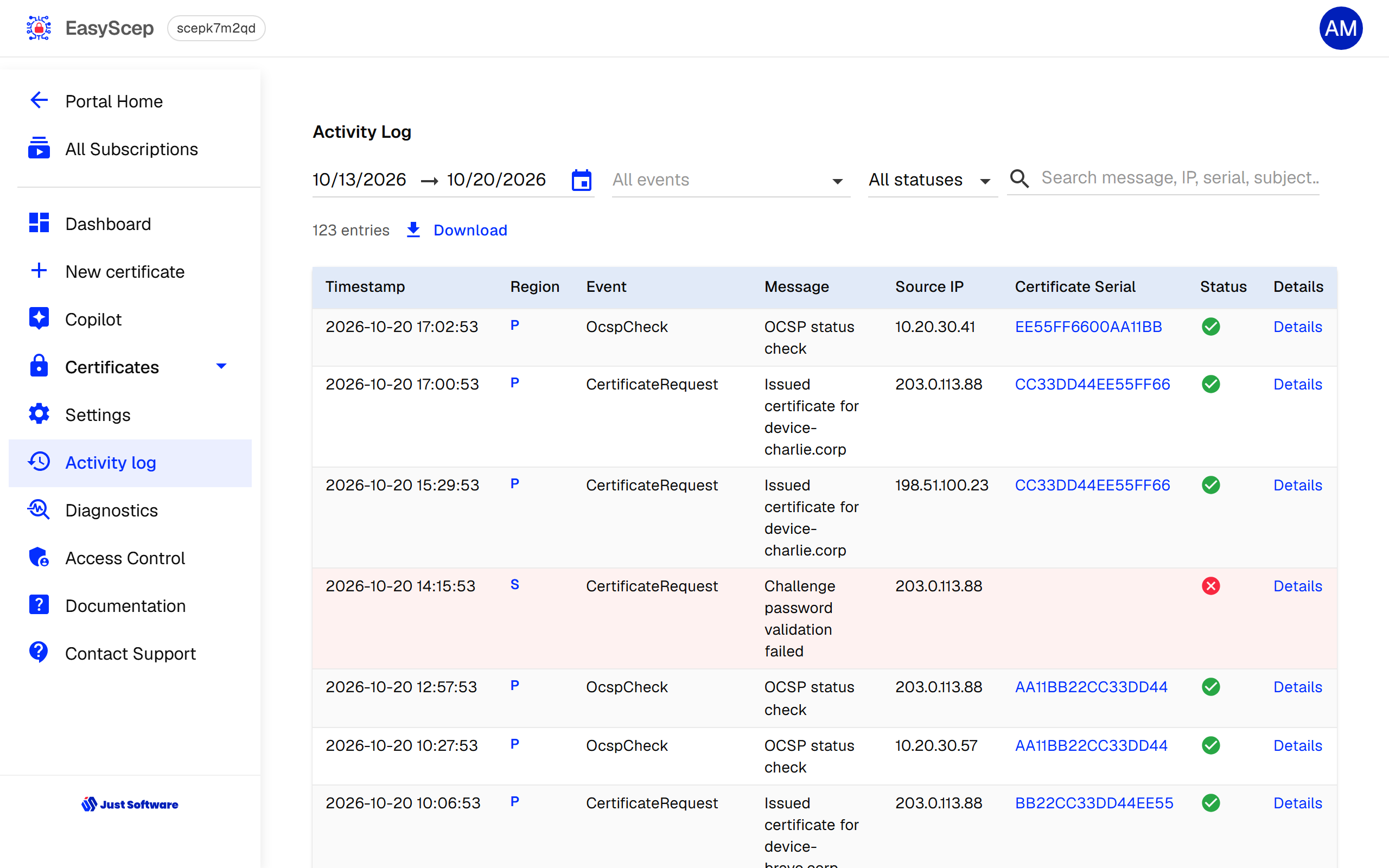The width and height of the screenshot is (1389, 868).
Task: Go to Dashboard in the sidebar
Action: pyautogui.click(x=130, y=224)
